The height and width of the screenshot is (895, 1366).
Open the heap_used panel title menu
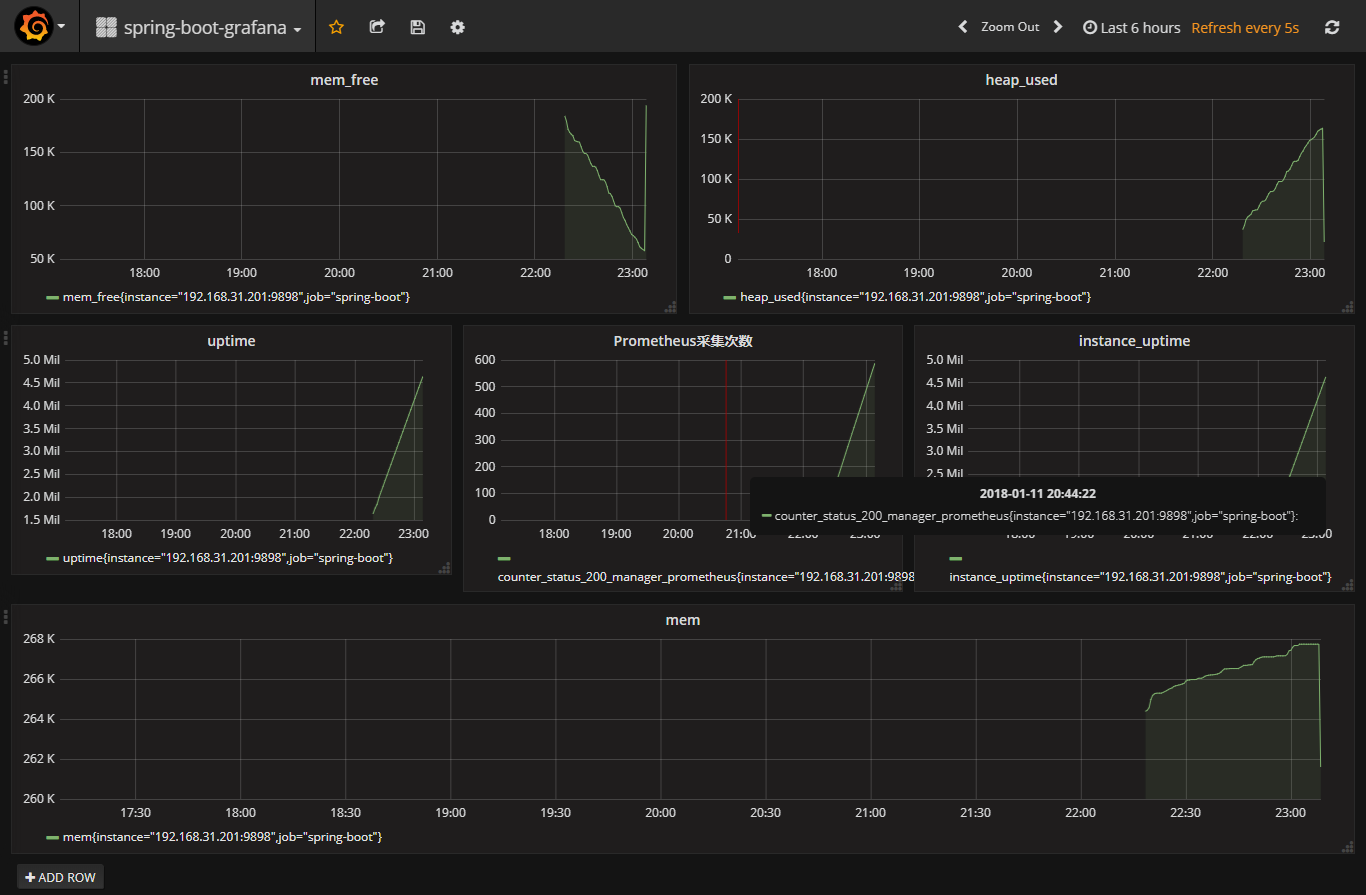[1021, 80]
